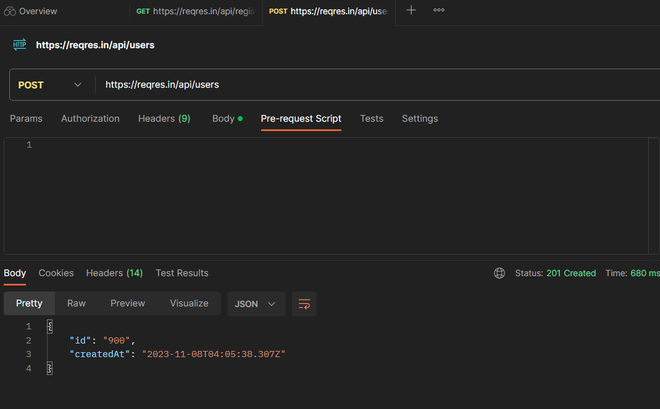Click inside the pre-request script editor
This screenshot has height=409, width=660.
(340, 195)
